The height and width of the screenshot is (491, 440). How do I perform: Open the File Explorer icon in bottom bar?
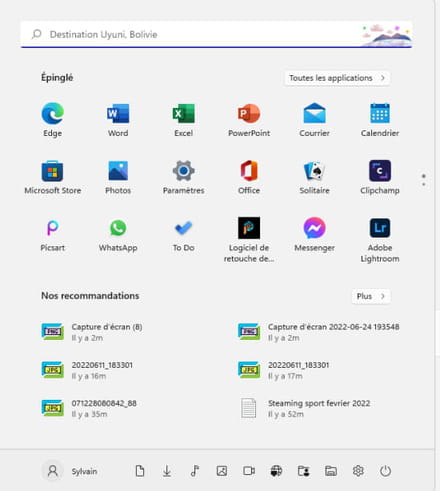(331, 471)
